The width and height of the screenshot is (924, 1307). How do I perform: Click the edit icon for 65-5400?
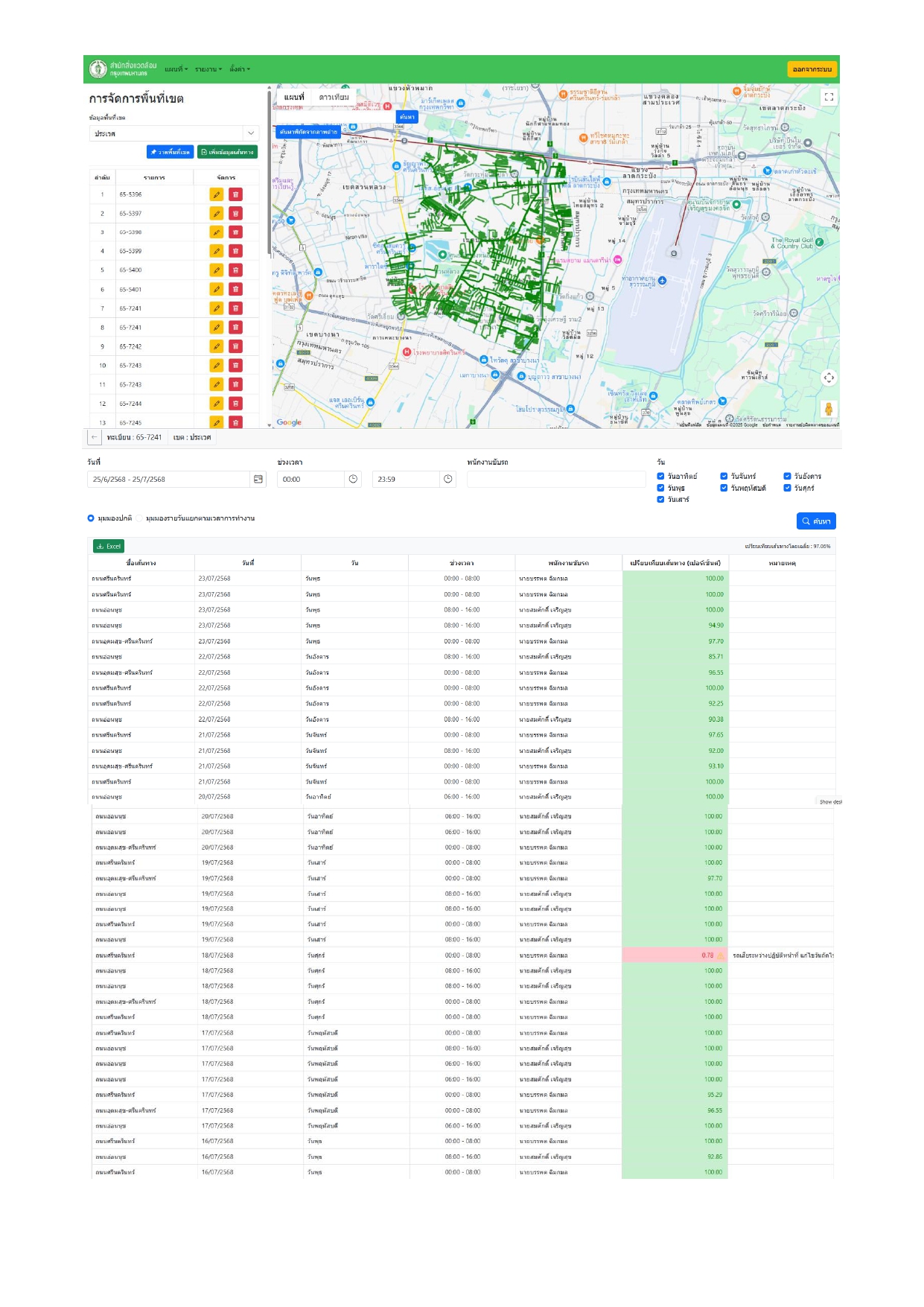pyautogui.click(x=217, y=270)
